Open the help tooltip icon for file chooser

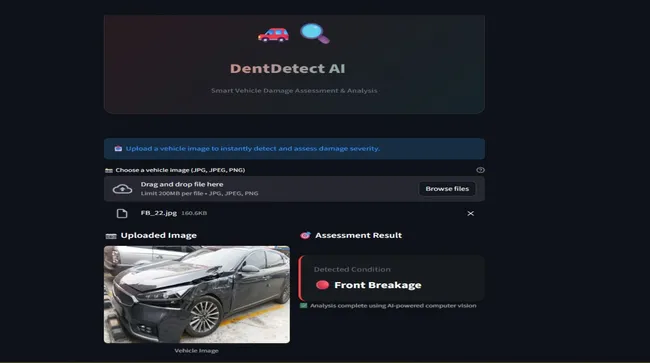[x=480, y=170]
